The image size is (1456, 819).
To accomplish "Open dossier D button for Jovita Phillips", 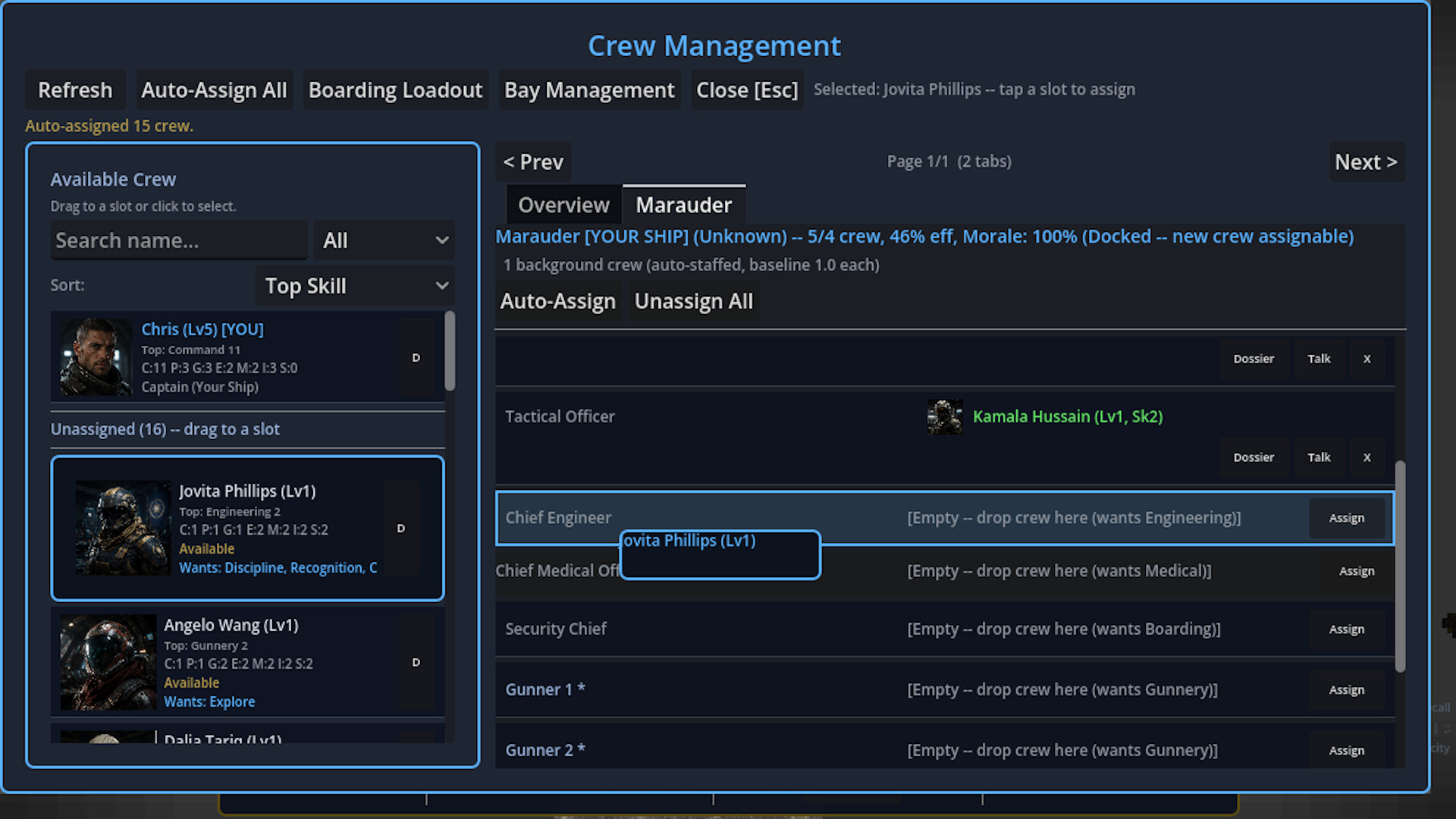I will point(401,528).
